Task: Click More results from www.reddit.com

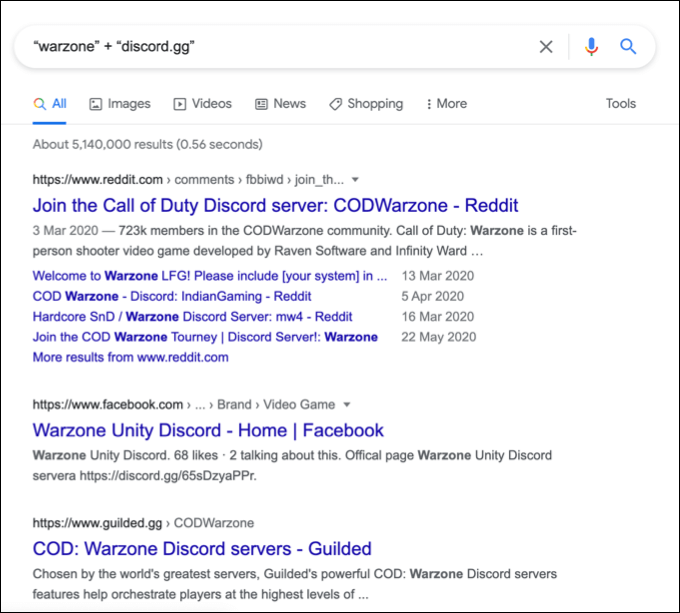Action: (x=130, y=357)
